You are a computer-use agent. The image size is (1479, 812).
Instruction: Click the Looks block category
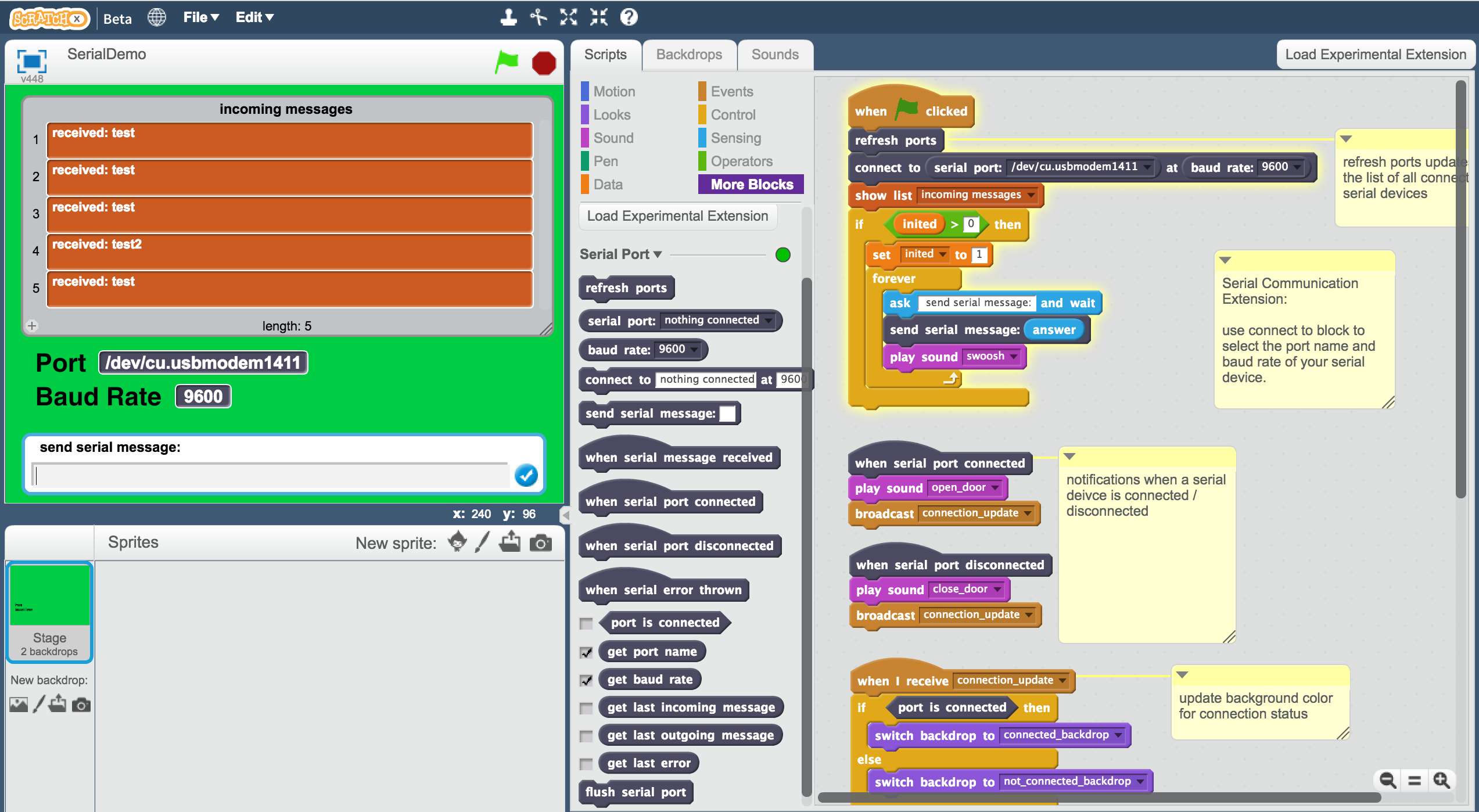click(x=606, y=114)
